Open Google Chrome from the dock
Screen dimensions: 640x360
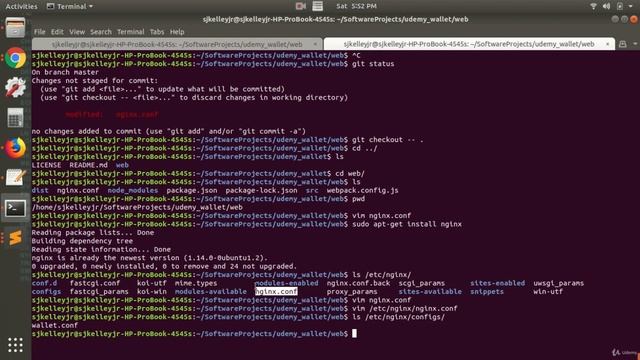(x=16, y=58)
